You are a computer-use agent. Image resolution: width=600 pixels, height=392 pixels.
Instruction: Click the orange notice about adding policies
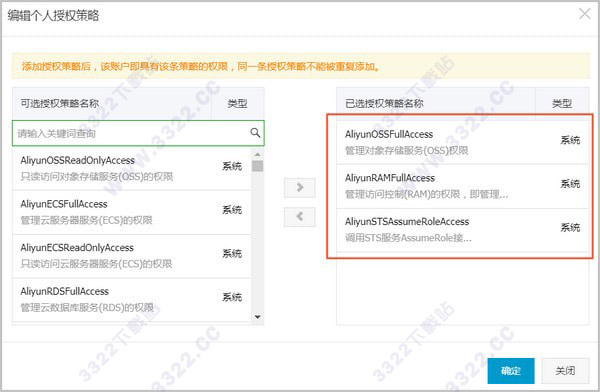(300, 66)
